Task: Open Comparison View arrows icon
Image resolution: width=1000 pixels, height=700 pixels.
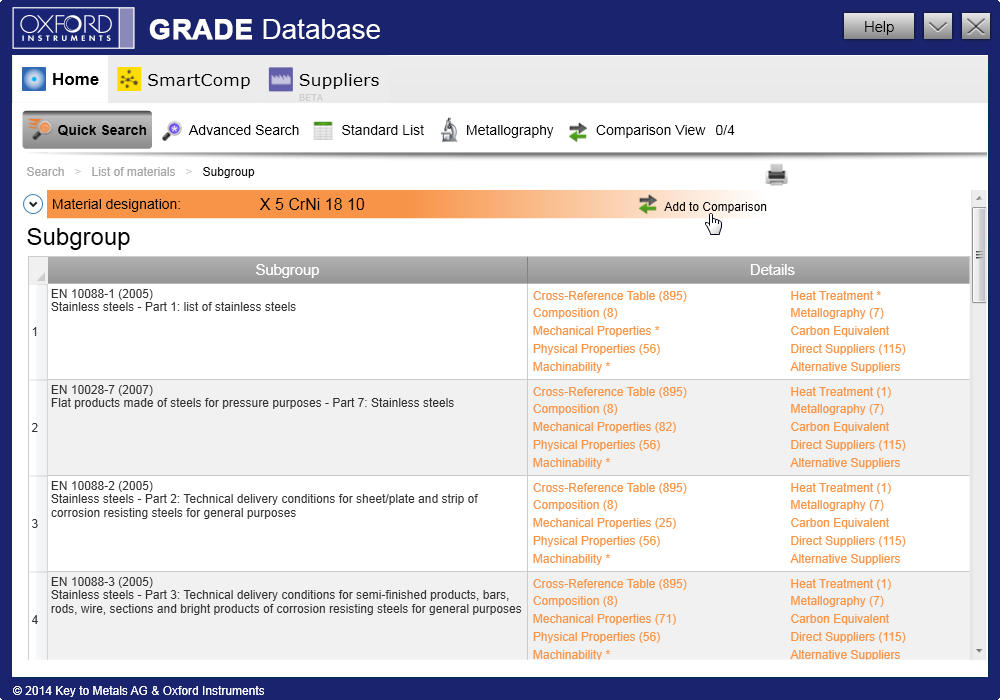Action: 578,131
